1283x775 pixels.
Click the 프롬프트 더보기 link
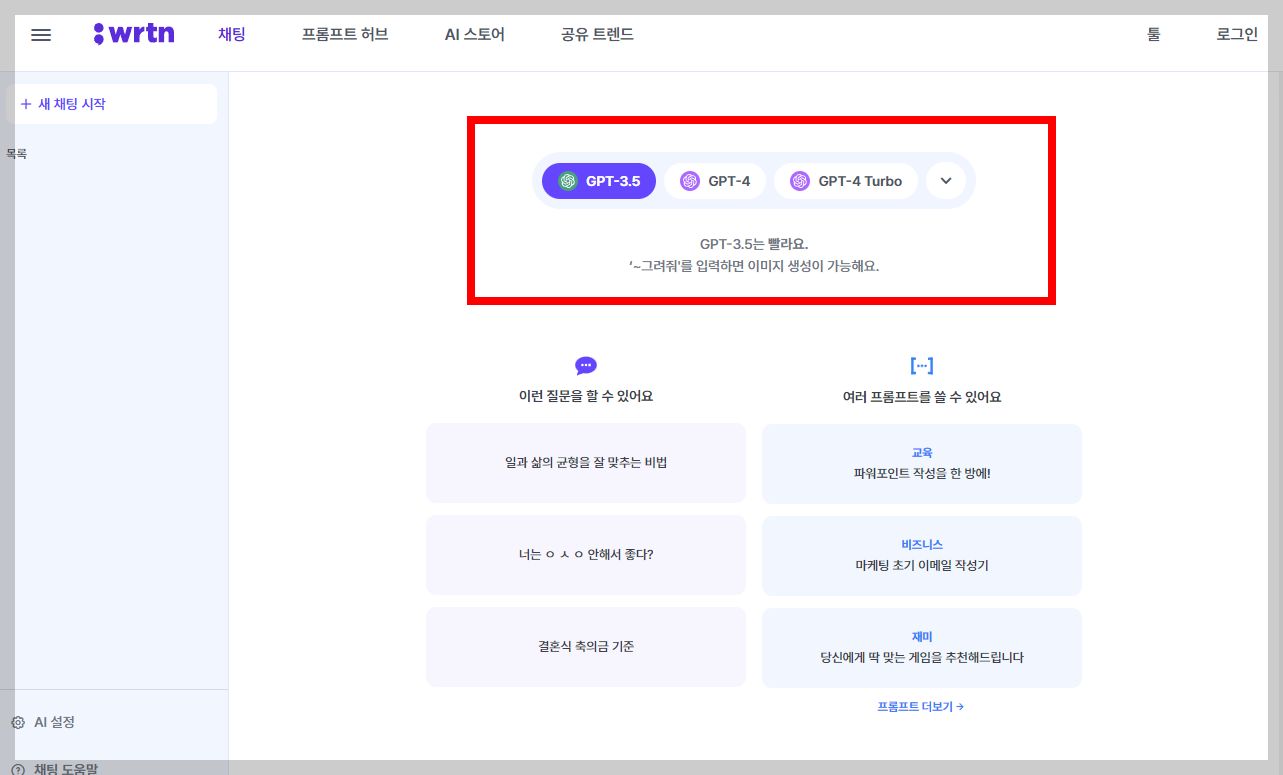point(921,706)
